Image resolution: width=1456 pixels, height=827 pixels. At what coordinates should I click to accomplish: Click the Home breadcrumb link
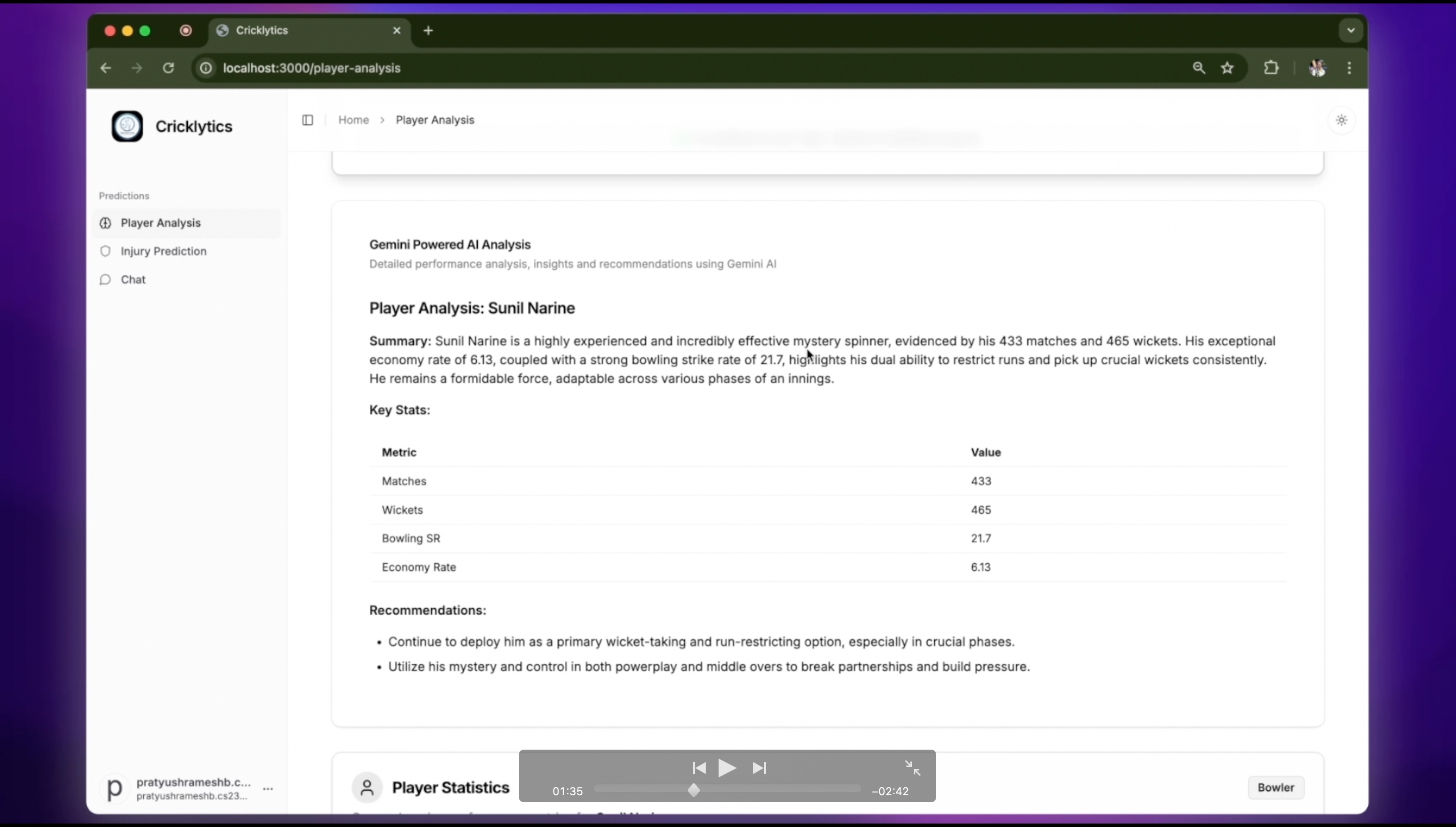coord(353,120)
